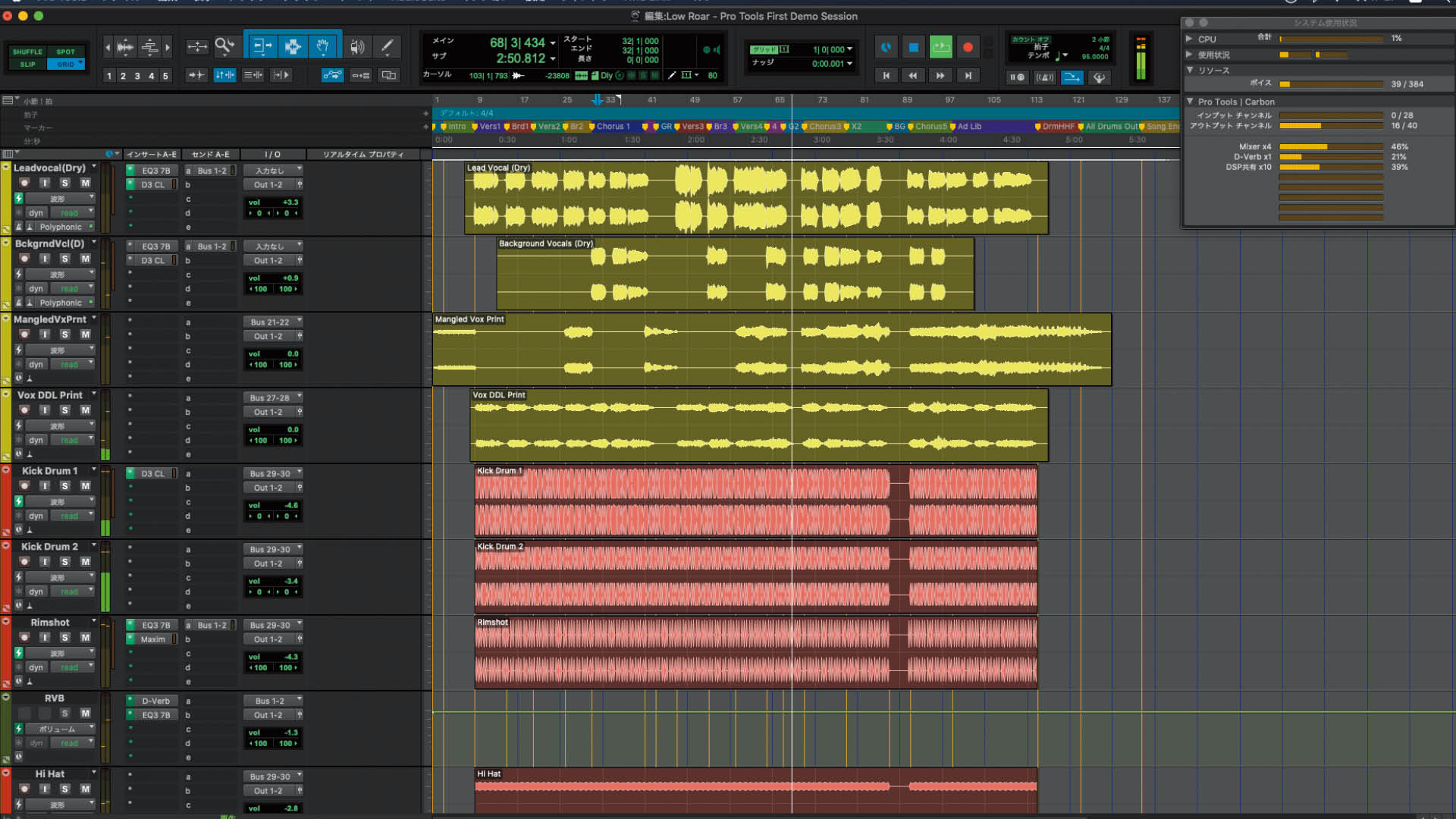Open EQ3 7B insert on Leadvocal(Dry)
Image resolution: width=1456 pixels, height=819 pixels.
pyautogui.click(x=155, y=171)
